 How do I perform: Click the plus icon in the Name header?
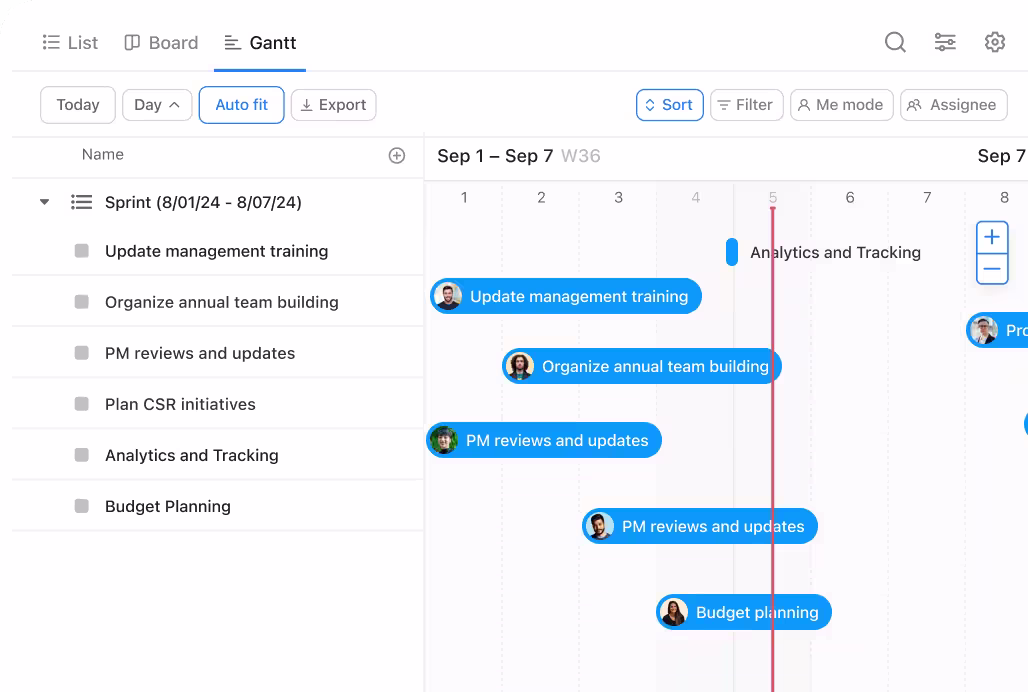[x=397, y=155]
